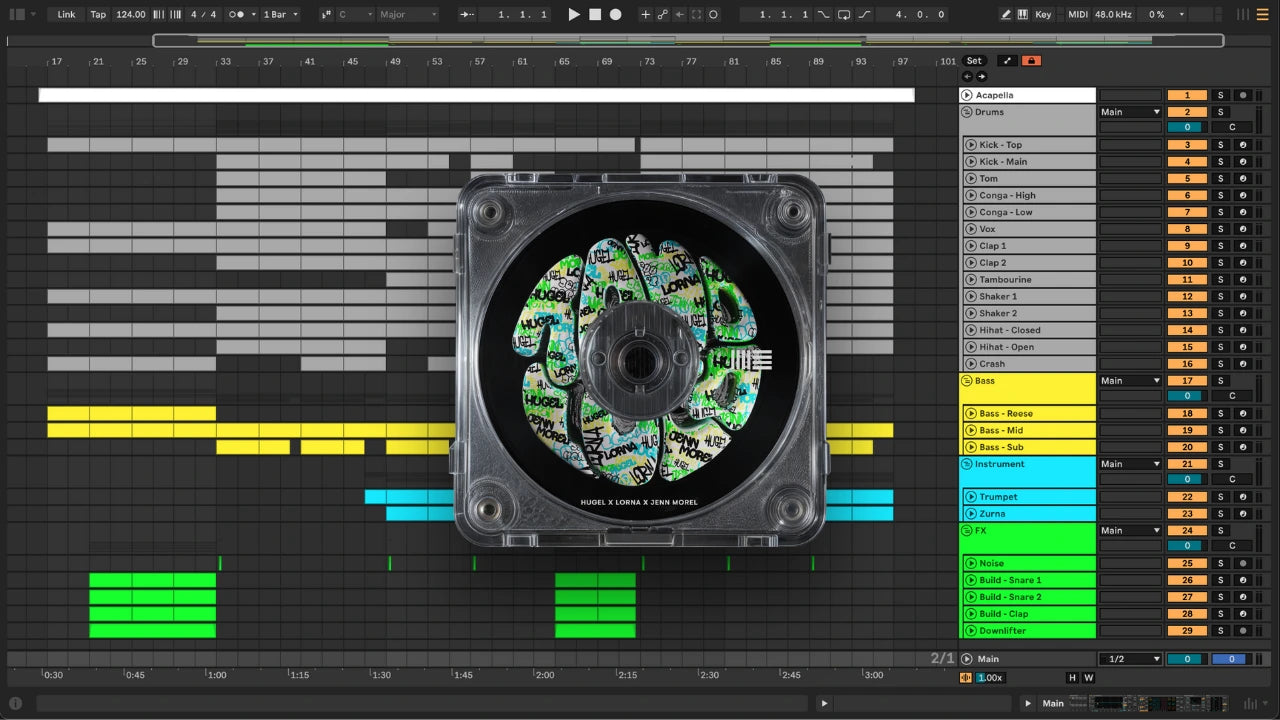The height and width of the screenshot is (720, 1280).
Task: Click the orange Lock Envelopes icon
Action: click(1031, 61)
